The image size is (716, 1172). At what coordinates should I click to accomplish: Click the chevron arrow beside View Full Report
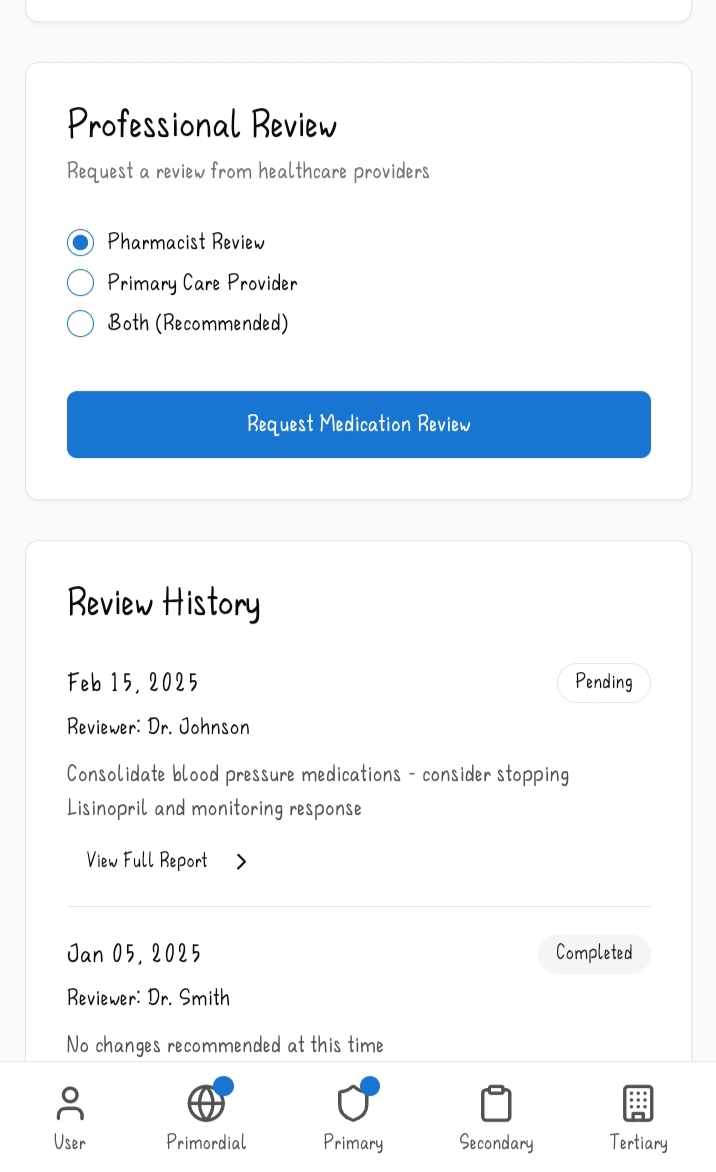241,862
